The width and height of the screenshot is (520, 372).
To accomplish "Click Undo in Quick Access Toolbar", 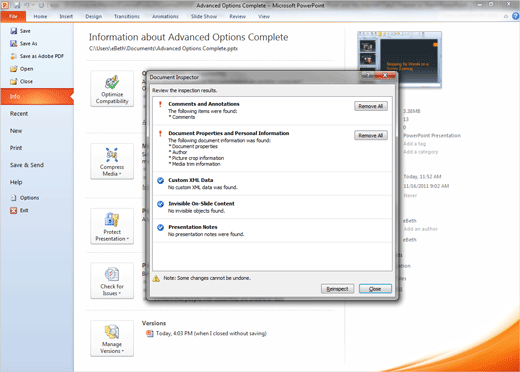I will pyautogui.click(x=27, y=5).
